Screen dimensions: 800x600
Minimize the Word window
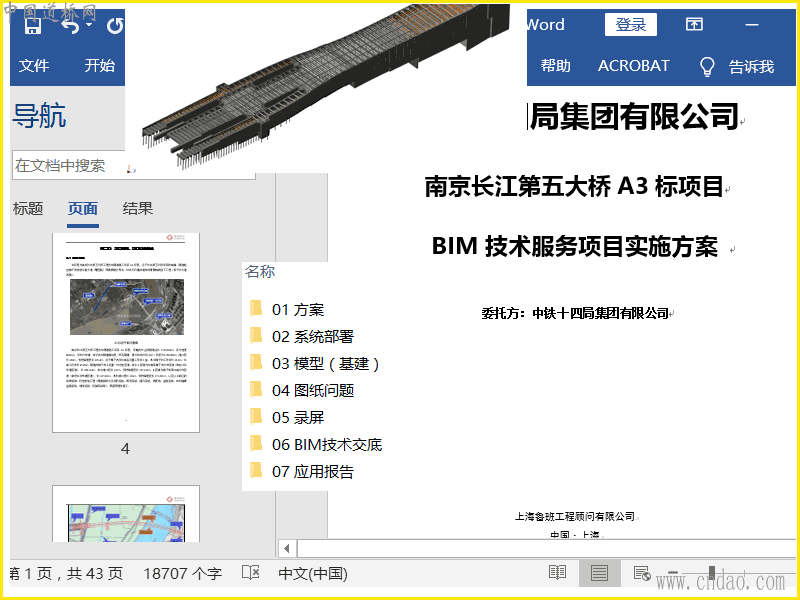tap(752, 24)
